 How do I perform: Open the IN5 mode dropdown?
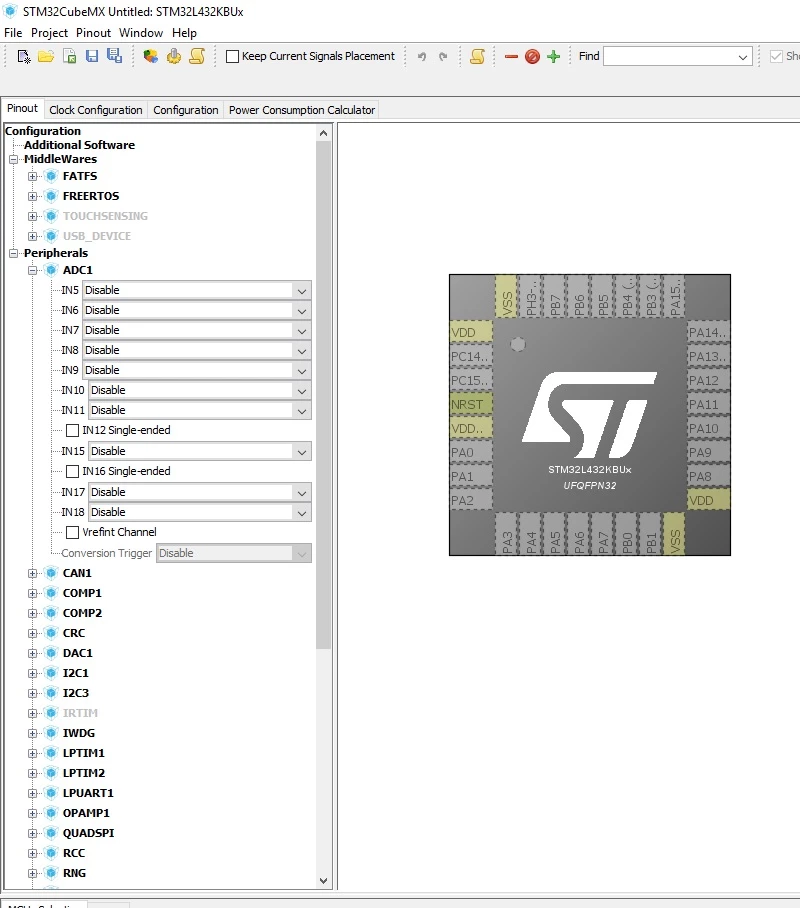(x=197, y=290)
